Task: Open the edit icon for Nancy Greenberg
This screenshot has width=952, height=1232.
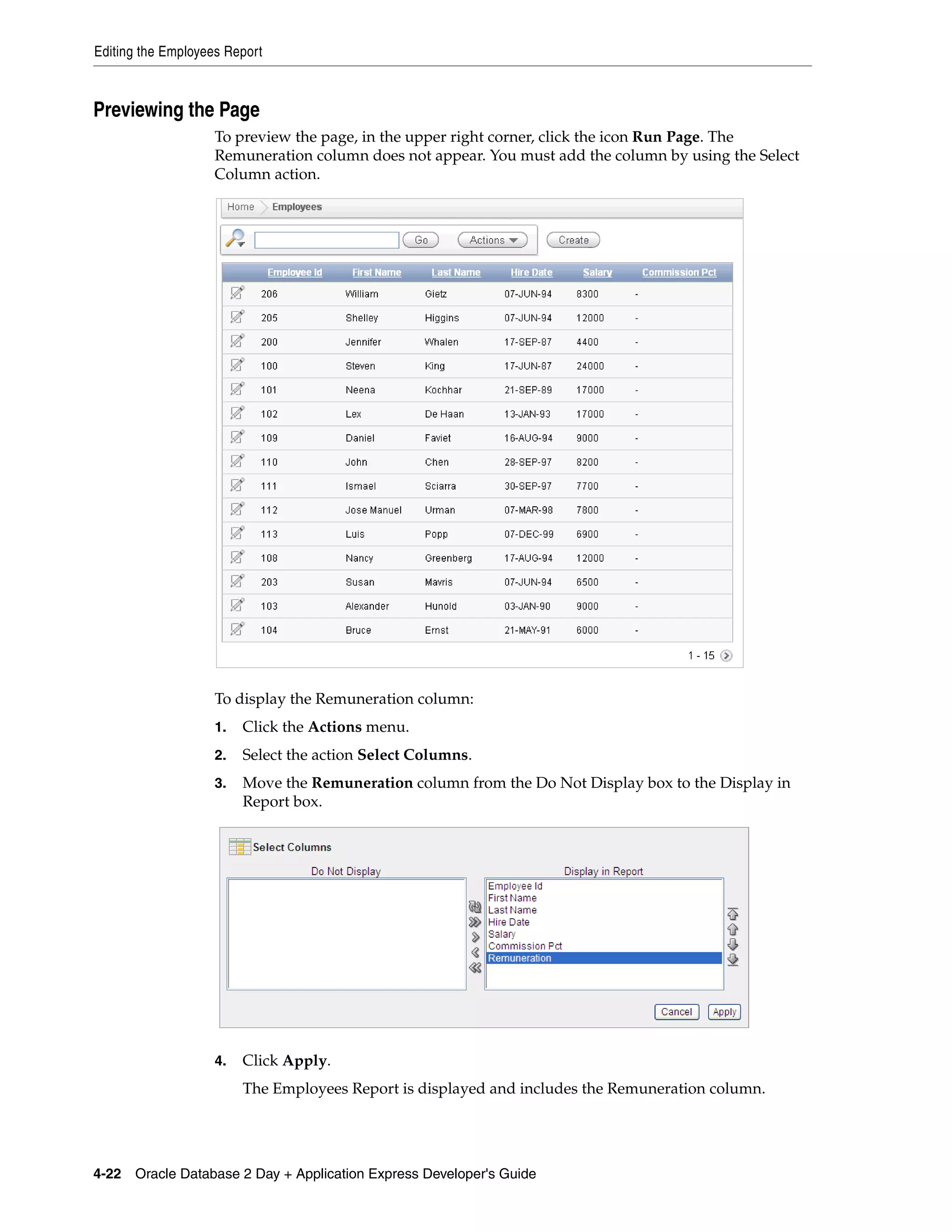Action: 238,557
